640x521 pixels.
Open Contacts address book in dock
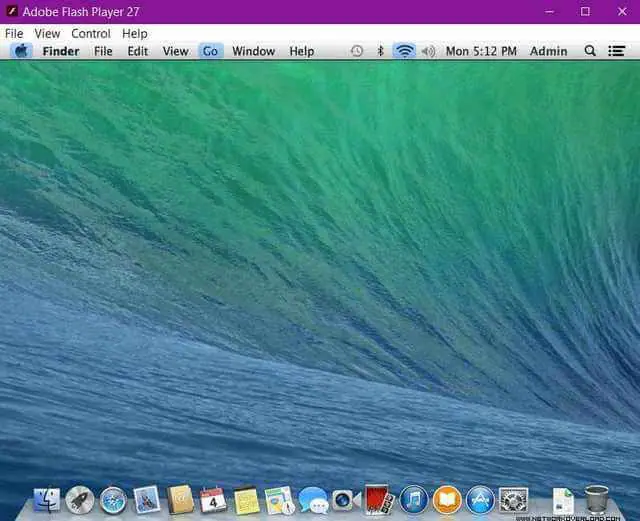(x=180, y=499)
